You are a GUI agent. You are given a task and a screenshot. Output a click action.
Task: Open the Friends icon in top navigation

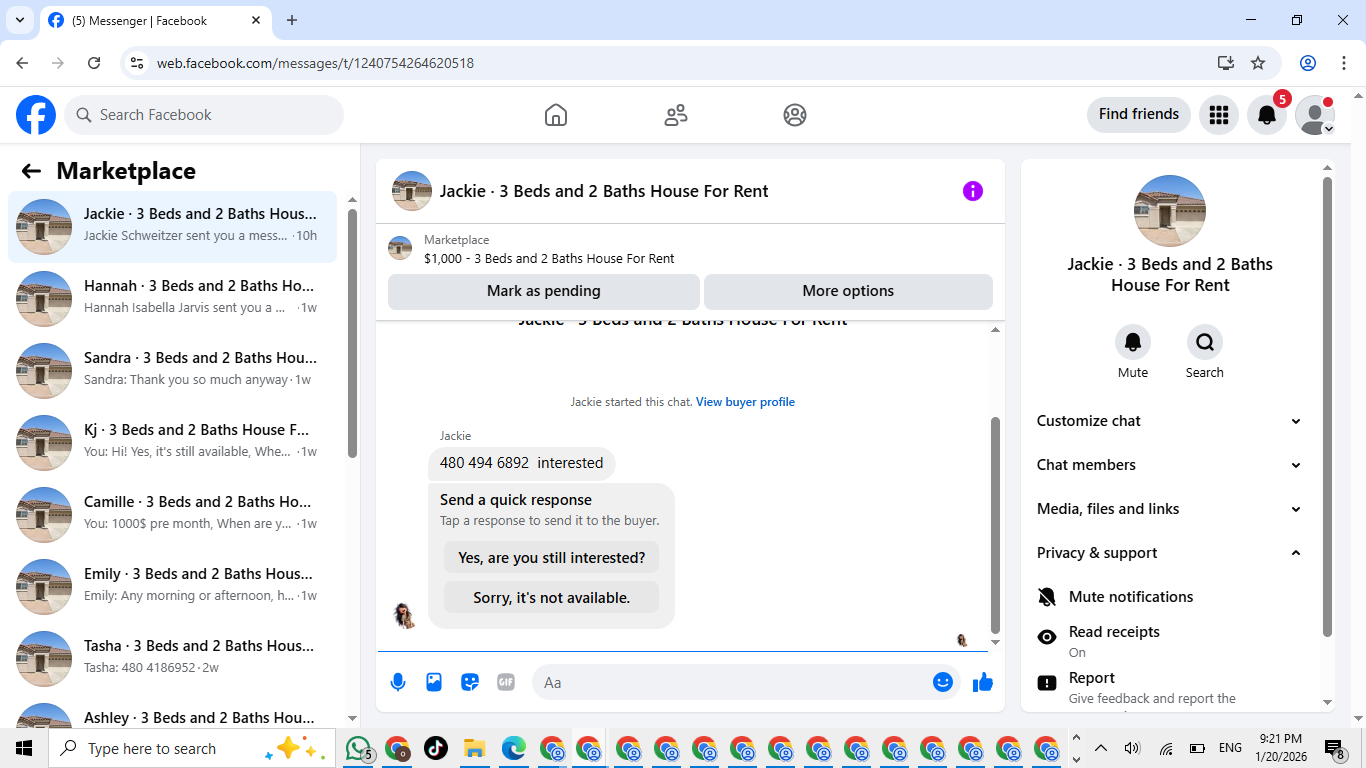pos(676,115)
